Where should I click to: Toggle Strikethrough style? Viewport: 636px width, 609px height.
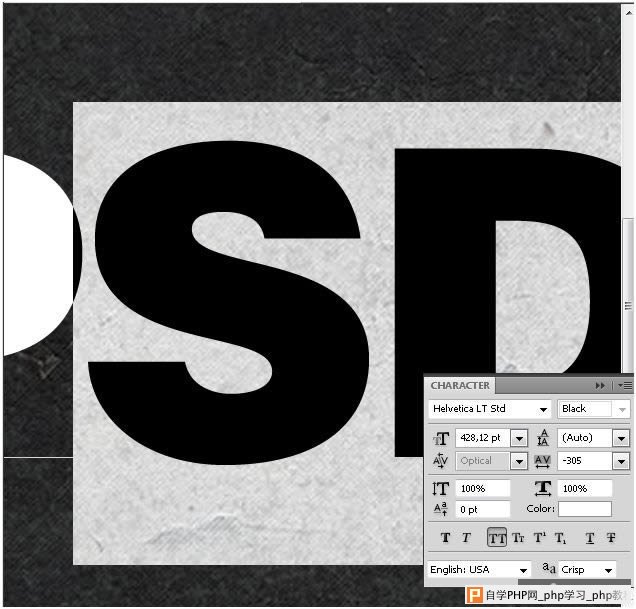tap(611, 538)
